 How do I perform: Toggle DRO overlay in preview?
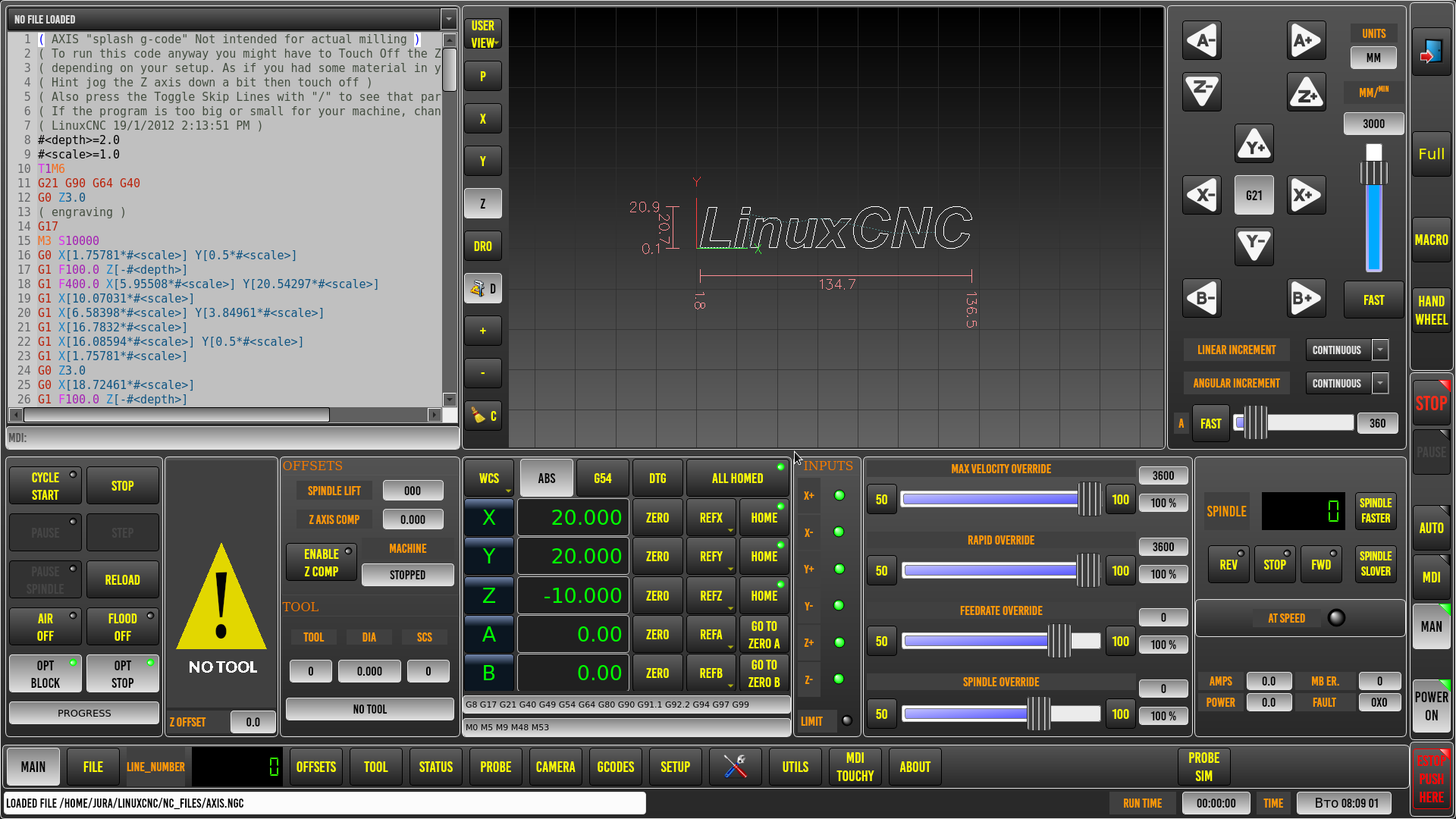(x=483, y=246)
